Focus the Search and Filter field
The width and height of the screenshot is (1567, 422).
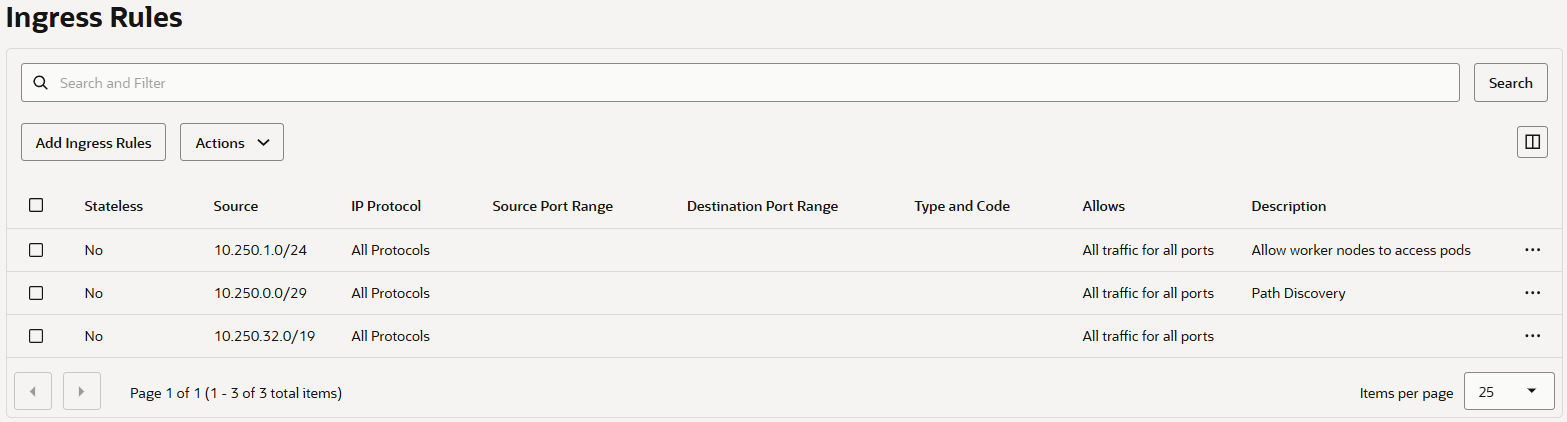click(750, 83)
